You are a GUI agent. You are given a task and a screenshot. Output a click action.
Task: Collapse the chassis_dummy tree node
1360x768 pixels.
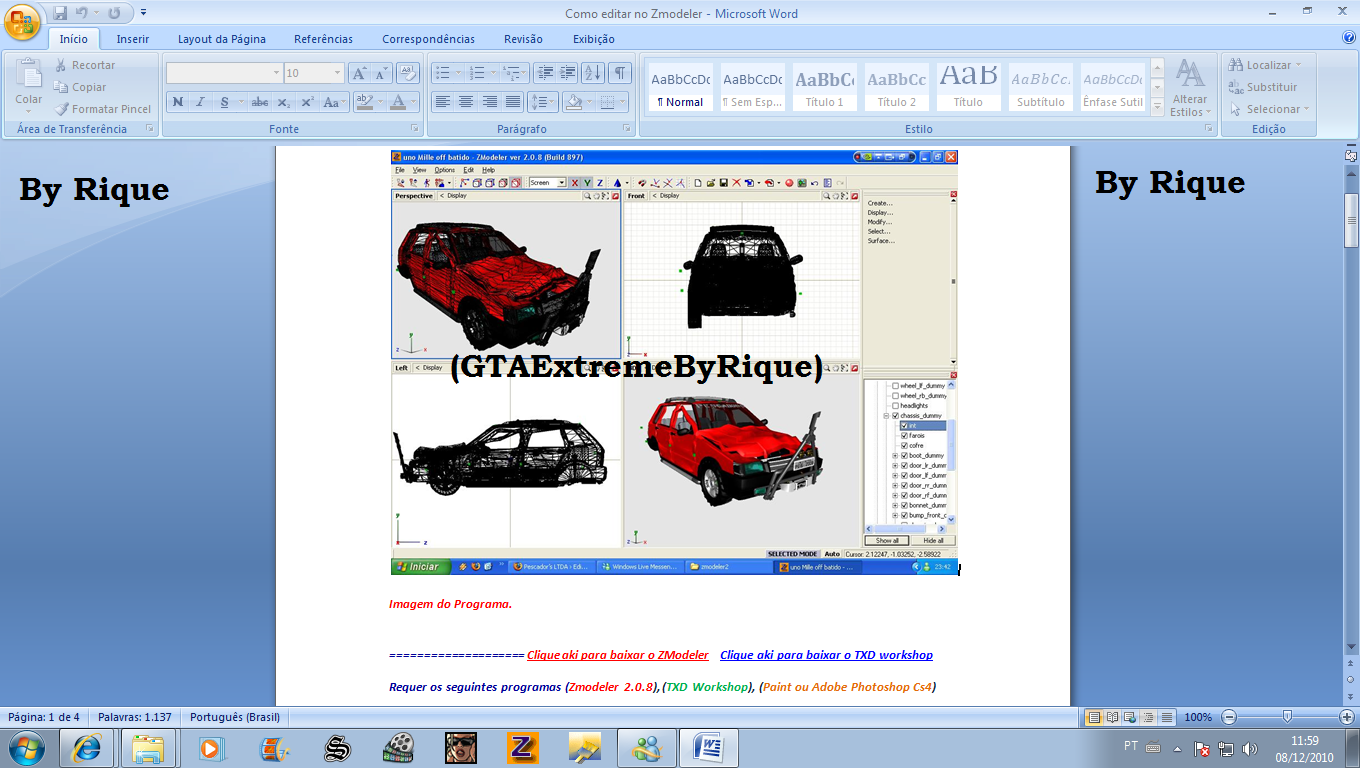tap(886, 415)
